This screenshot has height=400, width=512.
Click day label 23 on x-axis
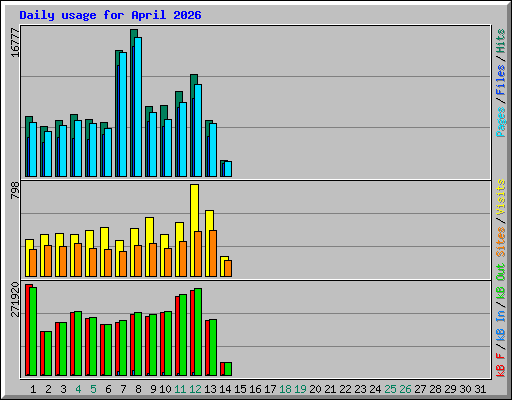(360, 389)
